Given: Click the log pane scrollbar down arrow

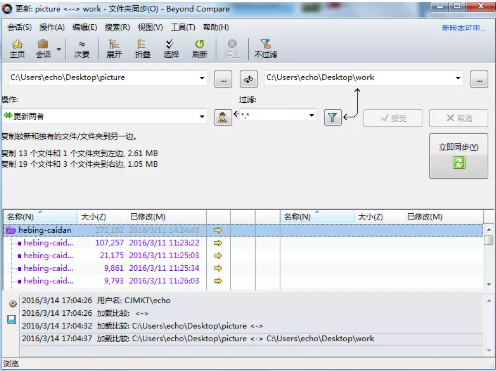Looking at the screenshot, I should click(489, 351).
